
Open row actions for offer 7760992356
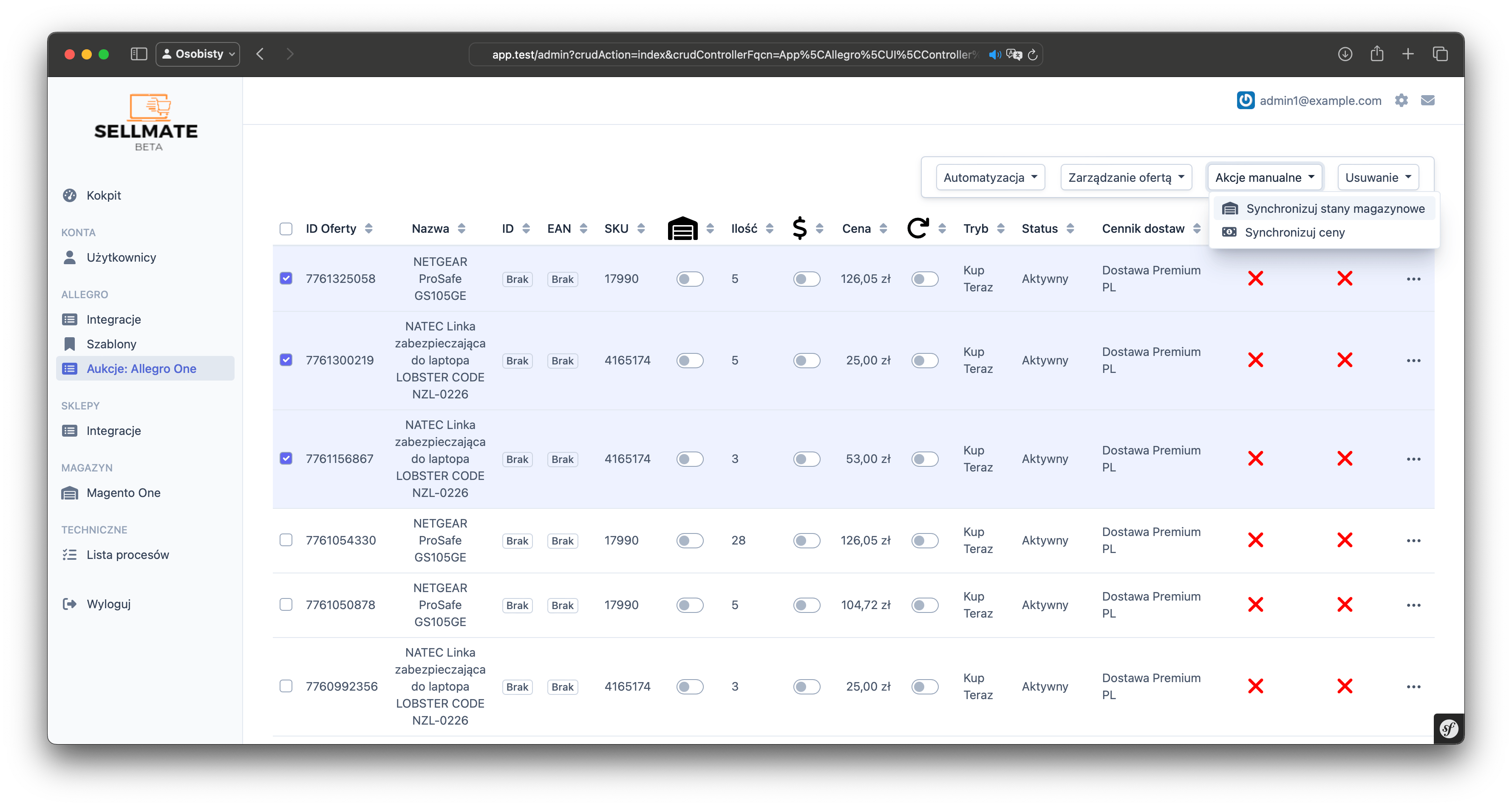[x=1413, y=686]
